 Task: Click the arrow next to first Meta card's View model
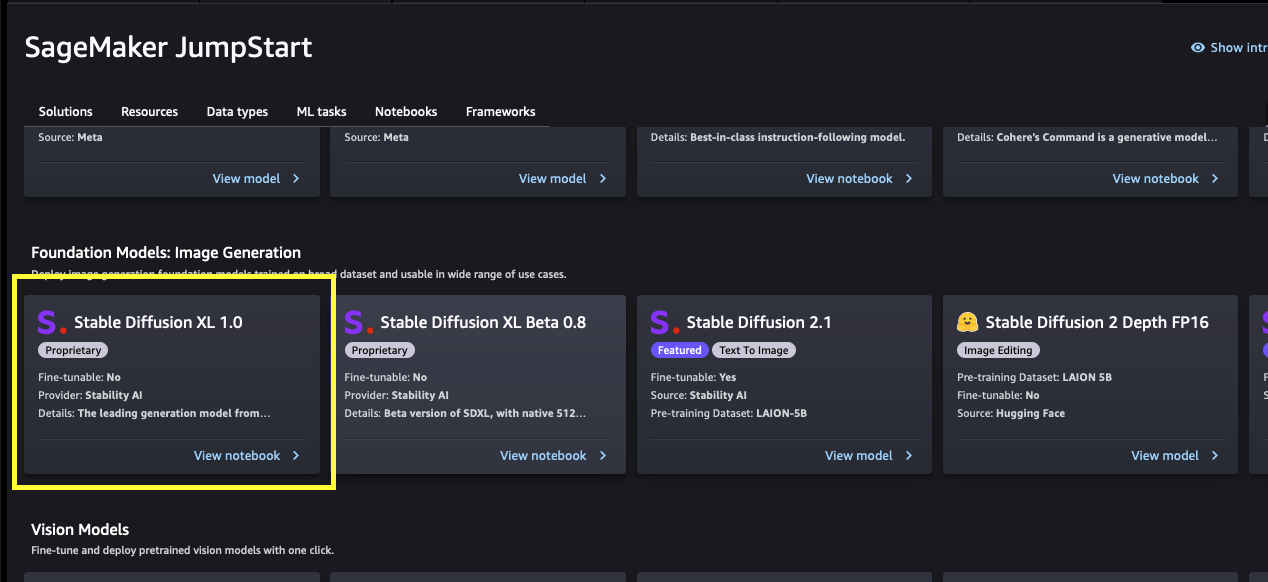[296, 179]
